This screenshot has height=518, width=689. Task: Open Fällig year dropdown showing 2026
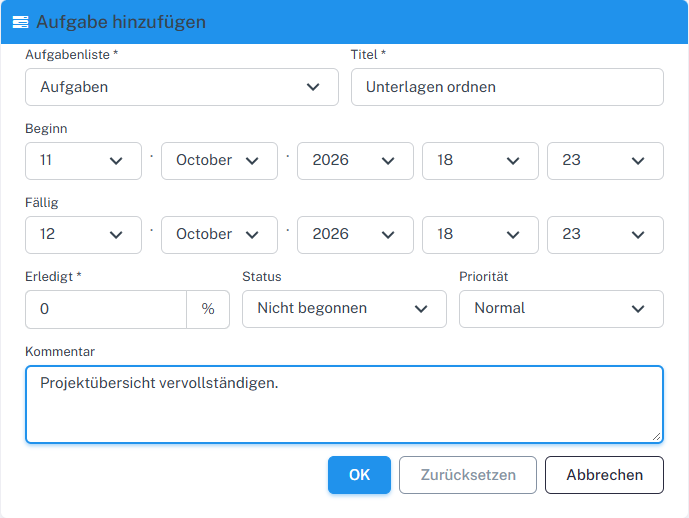coord(355,235)
